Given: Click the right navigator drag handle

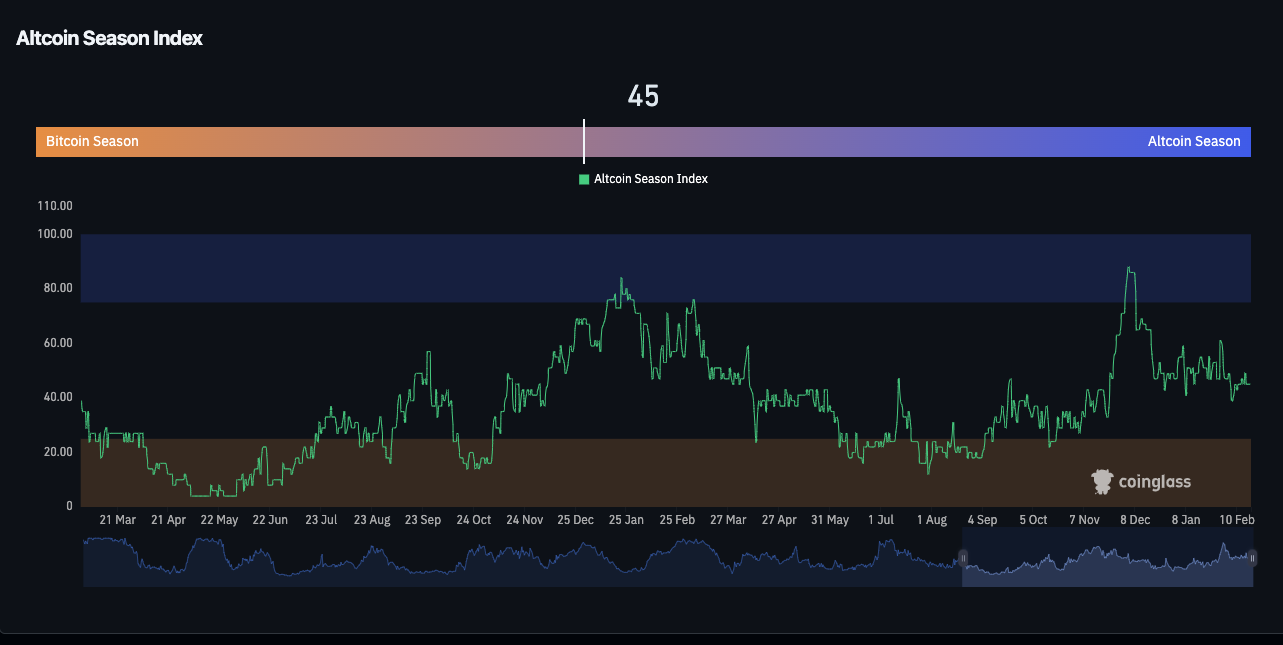Looking at the screenshot, I should click(x=1252, y=557).
